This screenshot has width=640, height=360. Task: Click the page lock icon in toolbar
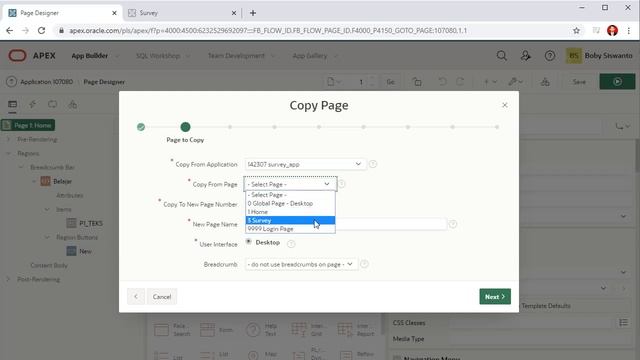[417, 82]
